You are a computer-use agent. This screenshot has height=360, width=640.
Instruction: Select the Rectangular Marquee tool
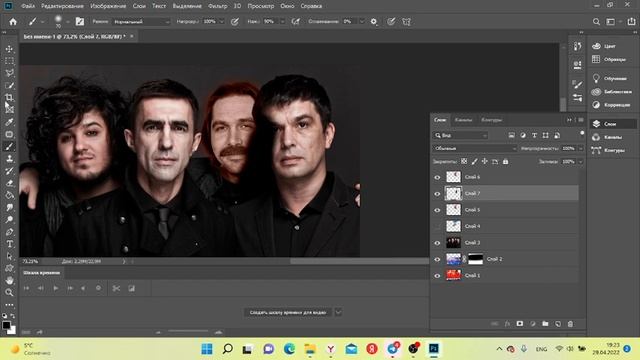coord(9,61)
